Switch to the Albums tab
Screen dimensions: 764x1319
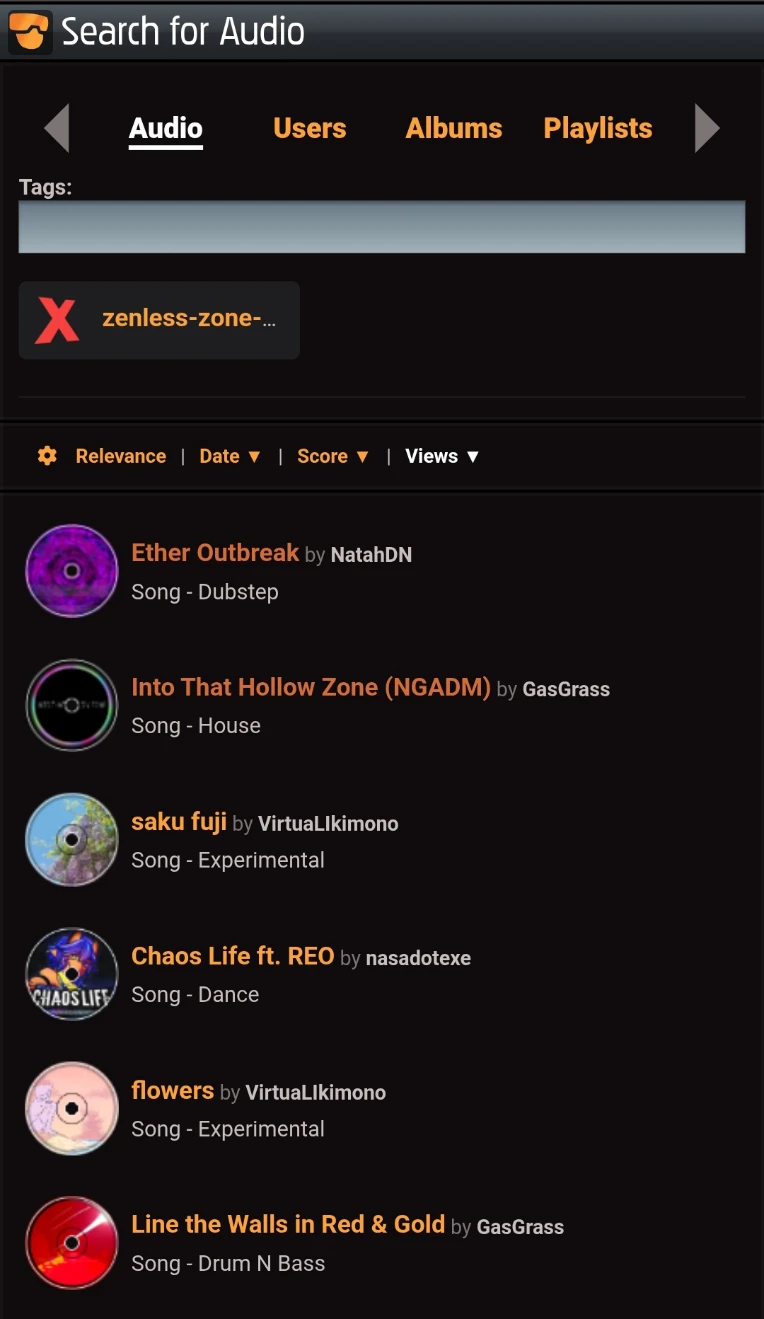tap(454, 128)
